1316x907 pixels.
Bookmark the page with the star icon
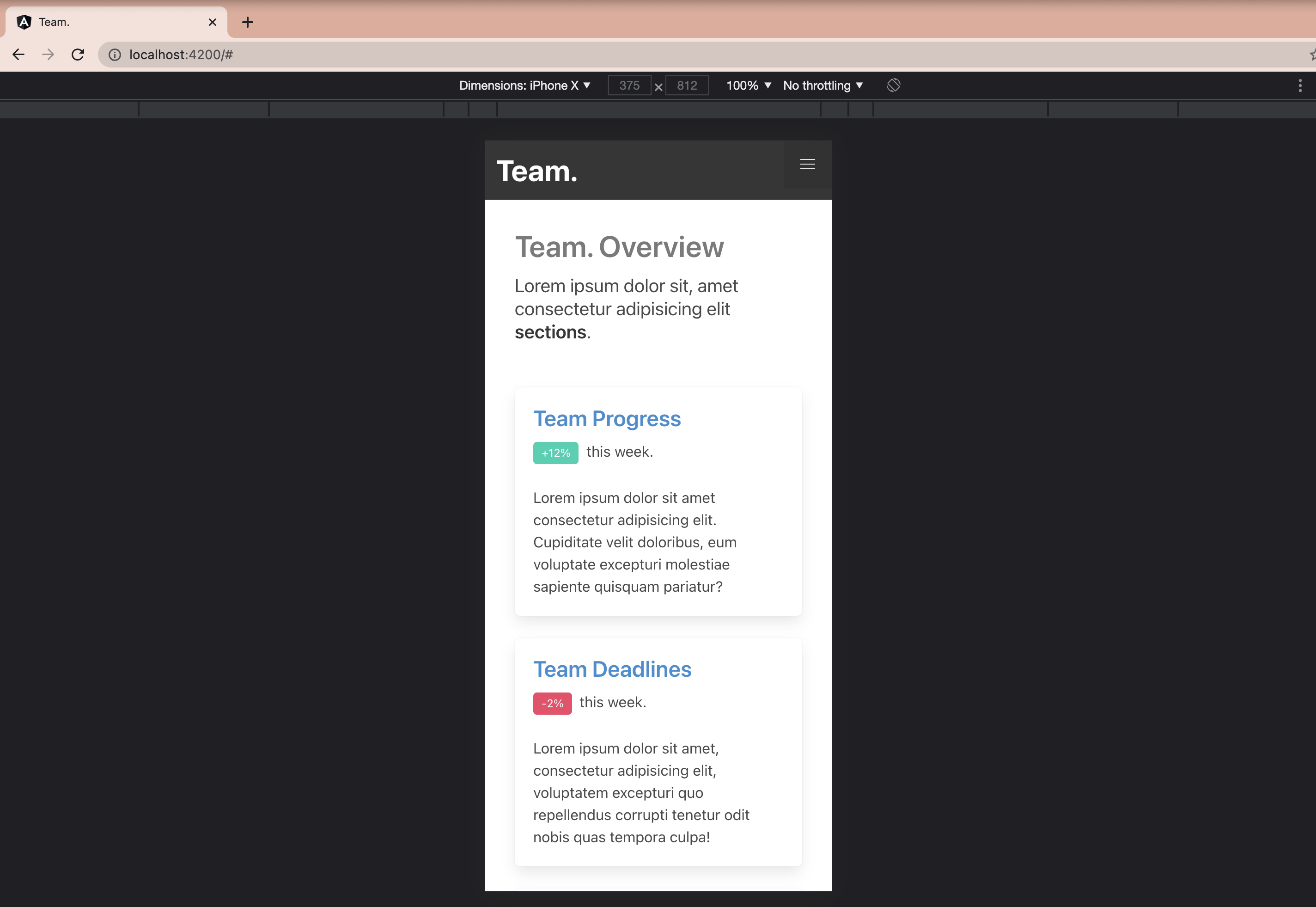point(1313,55)
